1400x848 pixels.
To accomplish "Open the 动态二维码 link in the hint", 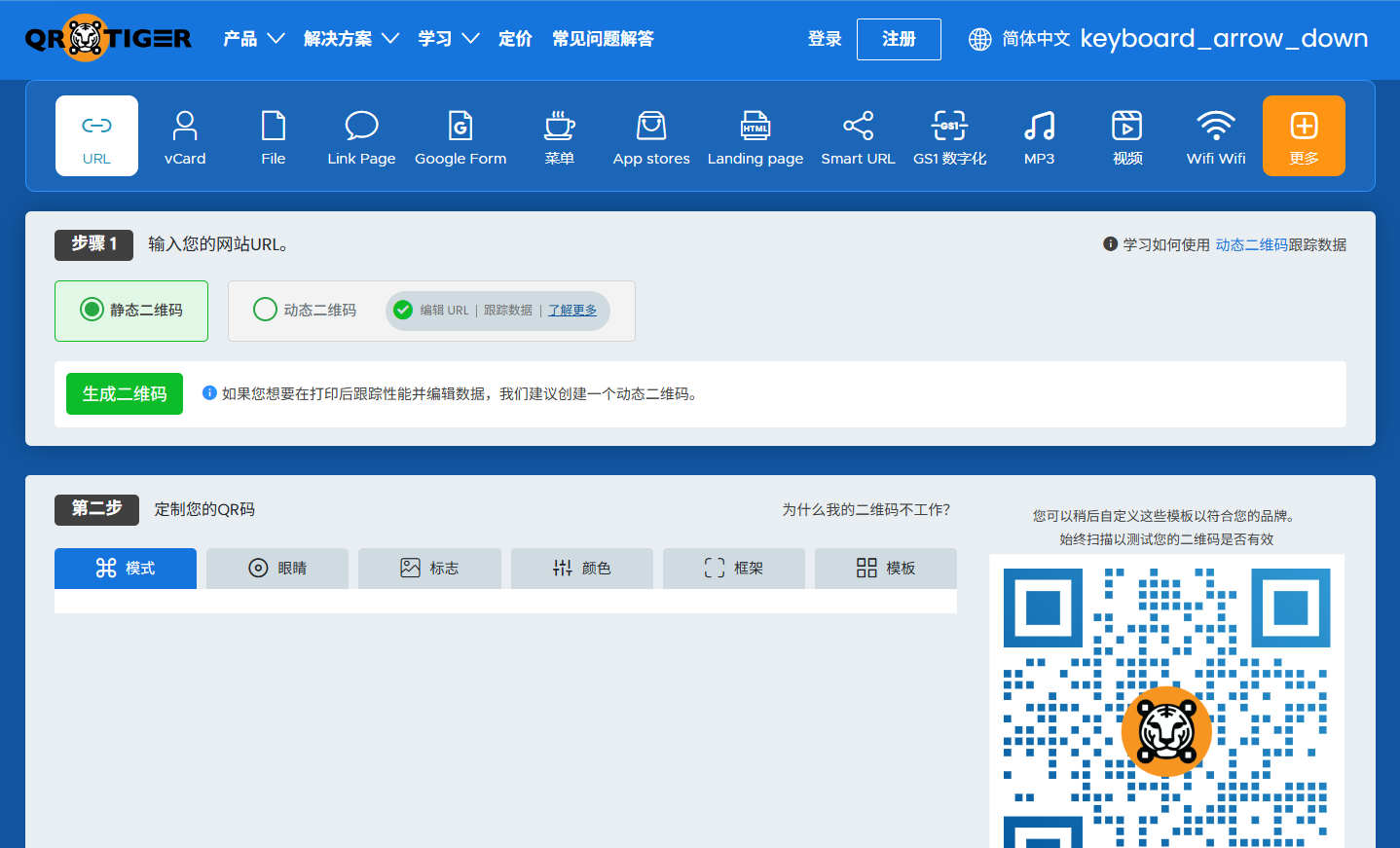I will coord(1251,244).
